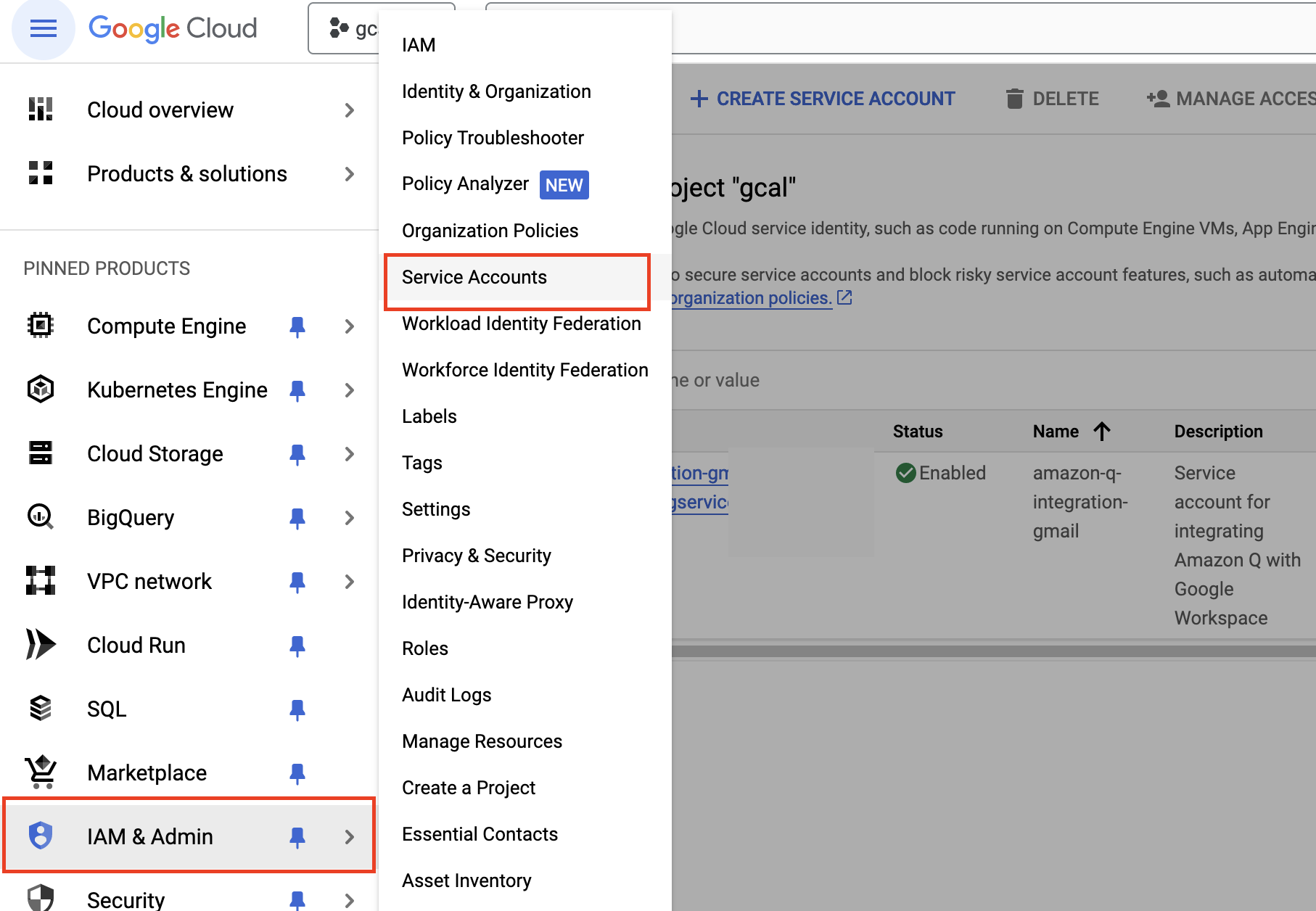This screenshot has width=1316, height=911.
Task: Open the hamburger navigation menu
Action: pyautogui.click(x=44, y=29)
